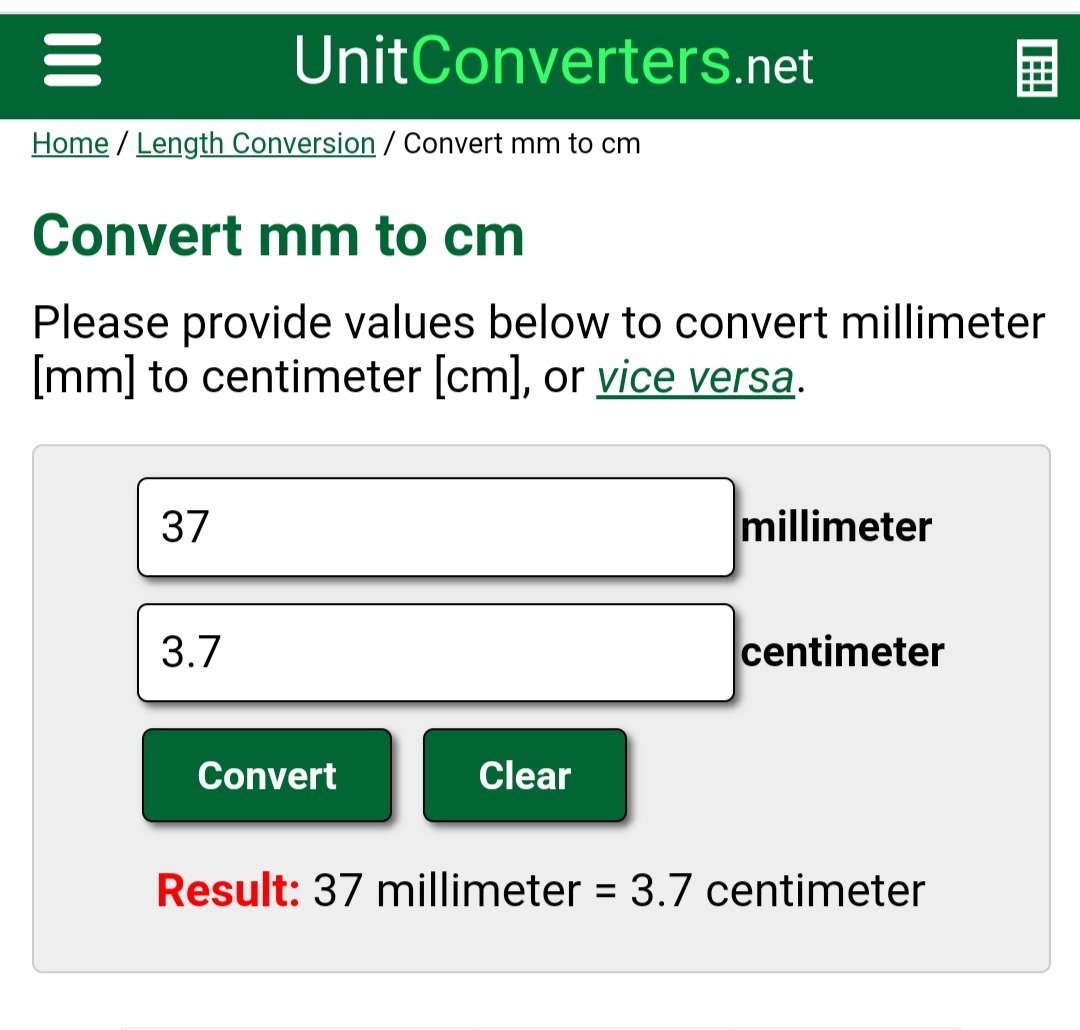This screenshot has width=1080, height=1030.
Task: Click the UnitConverters.net site logo
Action: point(553,62)
